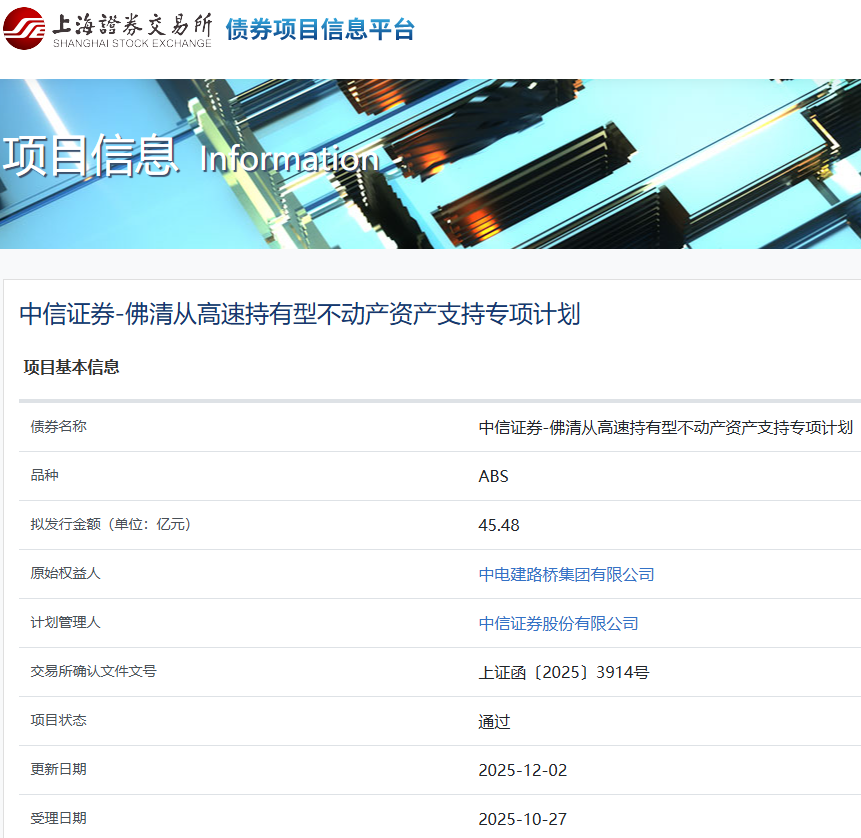Image resolution: width=861 pixels, height=838 pixels.
Task: Click the Shanghai Stock Exchange logo icon
Action: pyautogui.click(x=24, y=29)
